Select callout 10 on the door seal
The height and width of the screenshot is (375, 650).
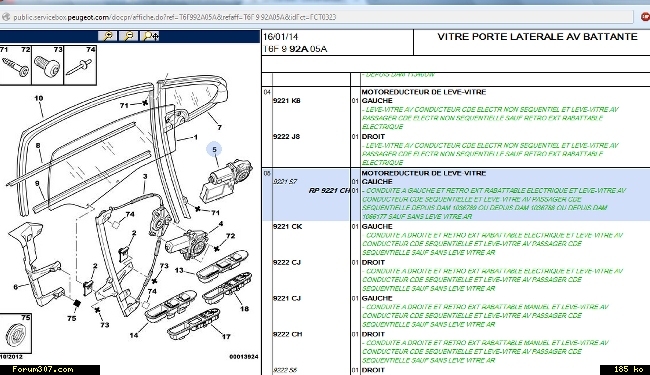tap(39, 98)
